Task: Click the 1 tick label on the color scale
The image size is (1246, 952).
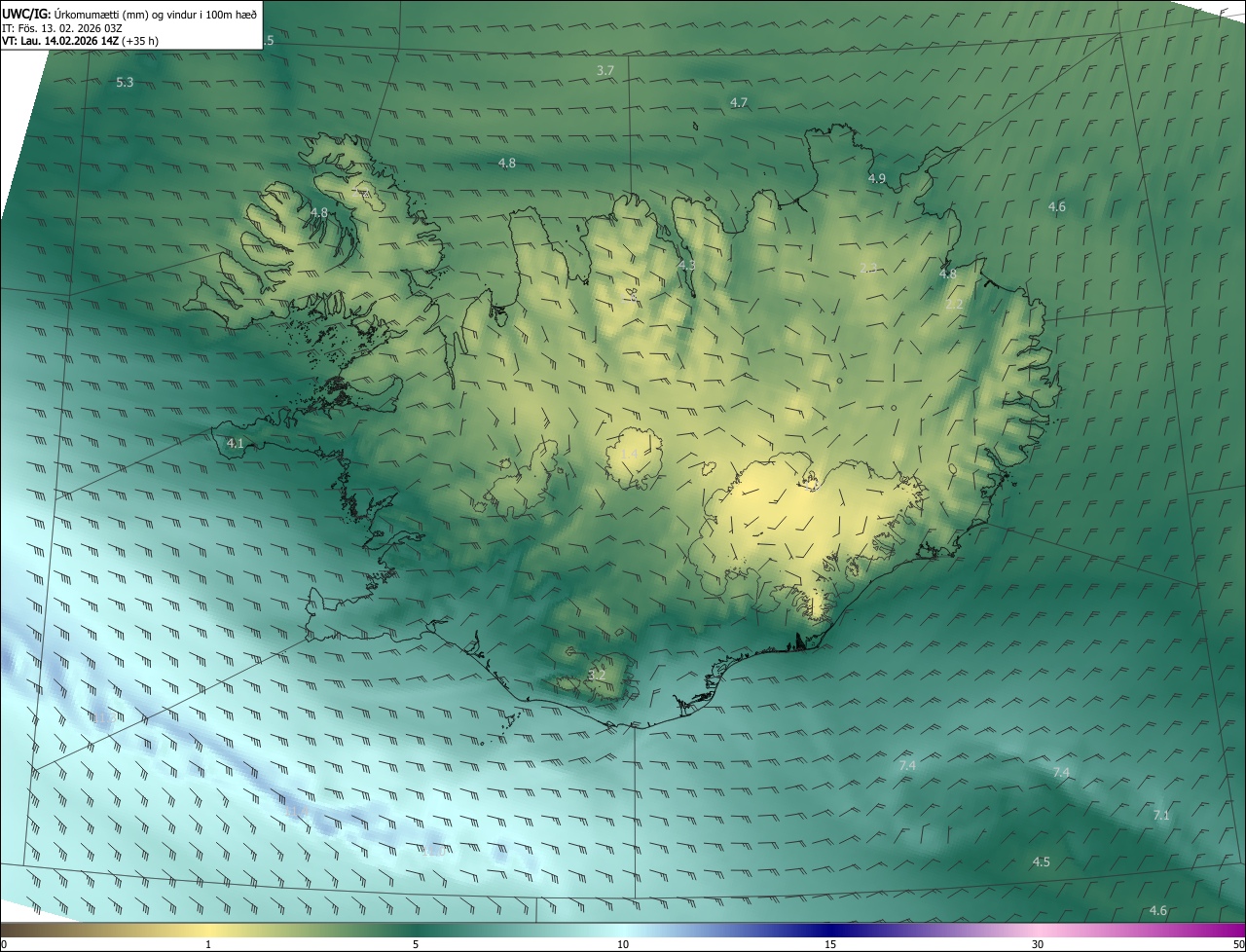Action: point(208,944)
